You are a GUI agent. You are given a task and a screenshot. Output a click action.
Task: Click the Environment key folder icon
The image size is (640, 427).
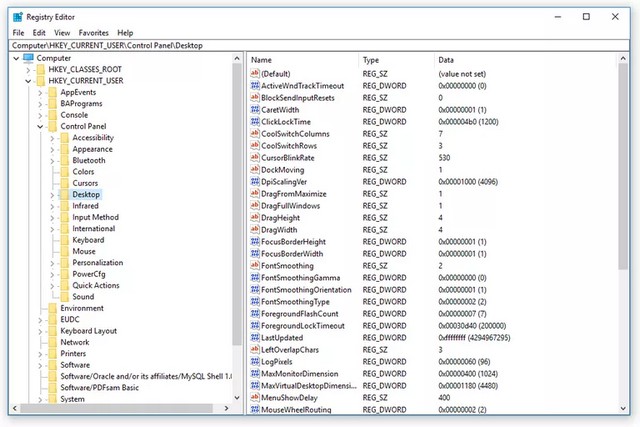[x=53, y=308]
